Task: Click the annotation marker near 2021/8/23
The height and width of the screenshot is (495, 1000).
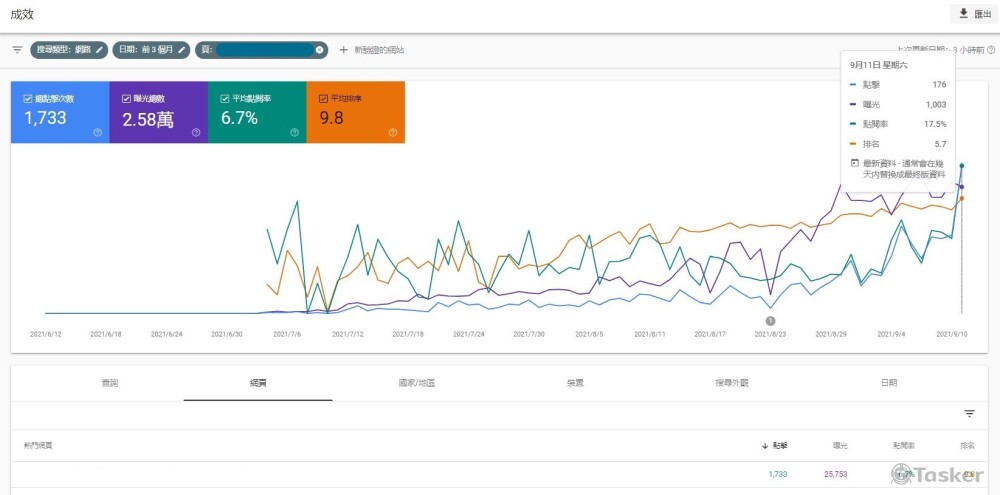Action: tap(771, 320)
